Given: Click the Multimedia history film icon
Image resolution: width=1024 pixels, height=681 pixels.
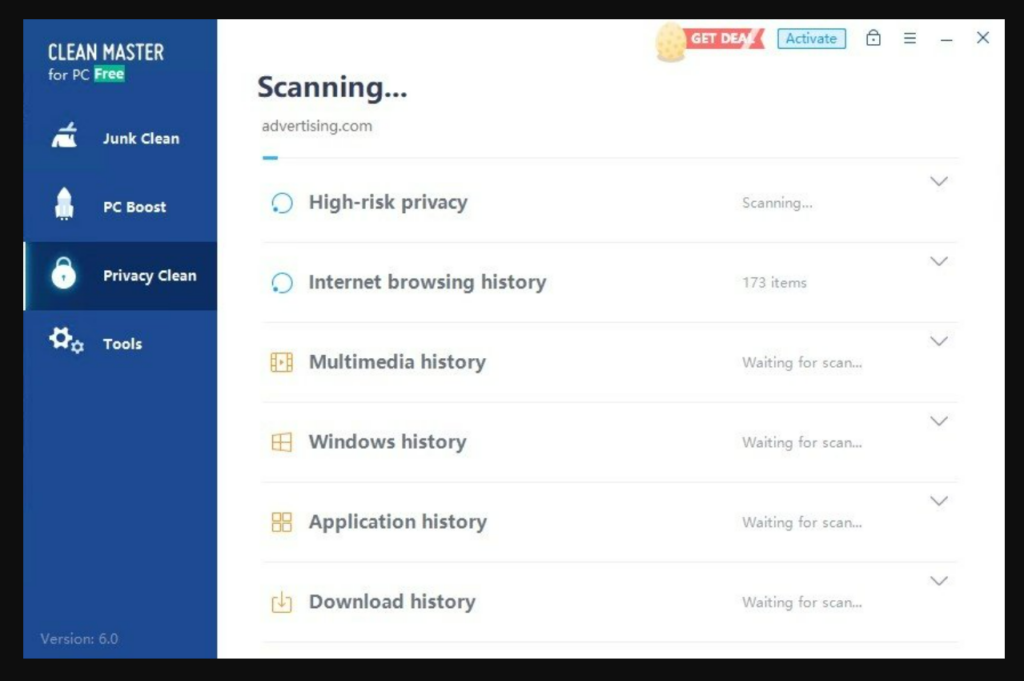Looking at the screenshot, I should click(x=281, y=362).
